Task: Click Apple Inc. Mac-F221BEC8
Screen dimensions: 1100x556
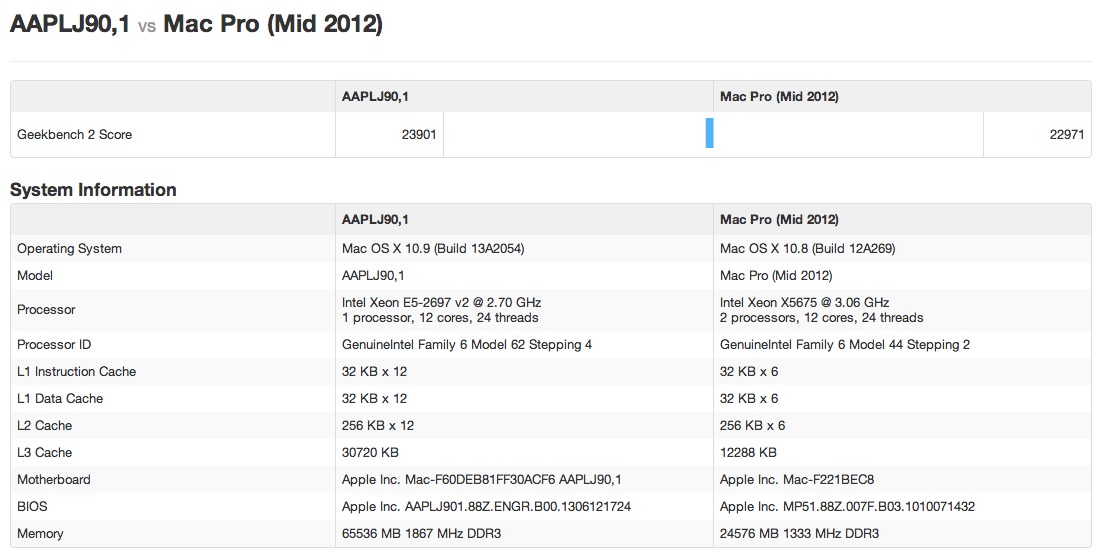Action: [797, 480]
